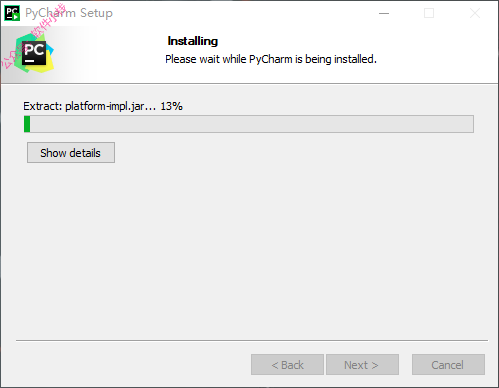Click the PyCharm icon in title bar
499x388 pixels.
[12, 13]
